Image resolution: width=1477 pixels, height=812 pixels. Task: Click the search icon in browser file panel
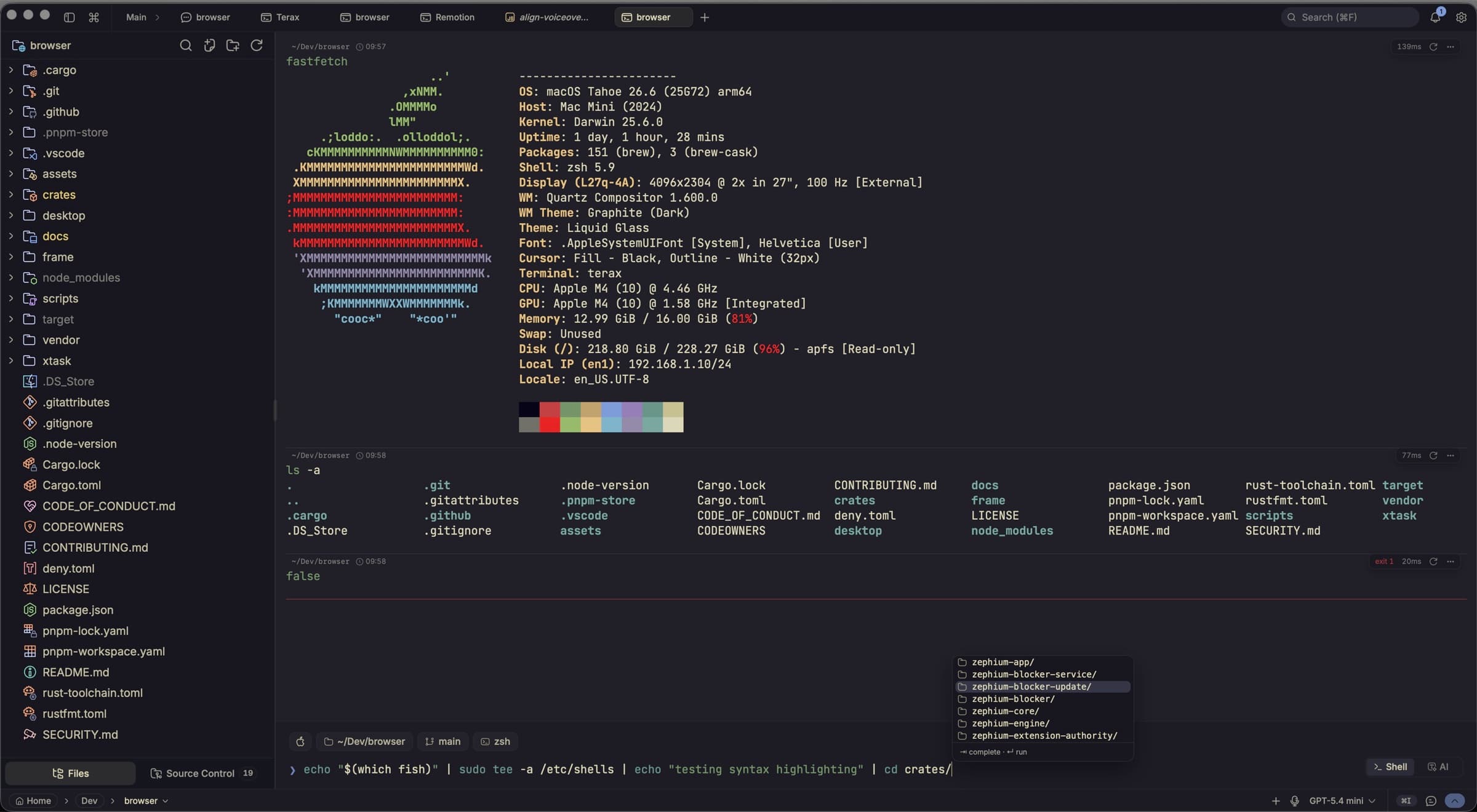pos(185,46)
